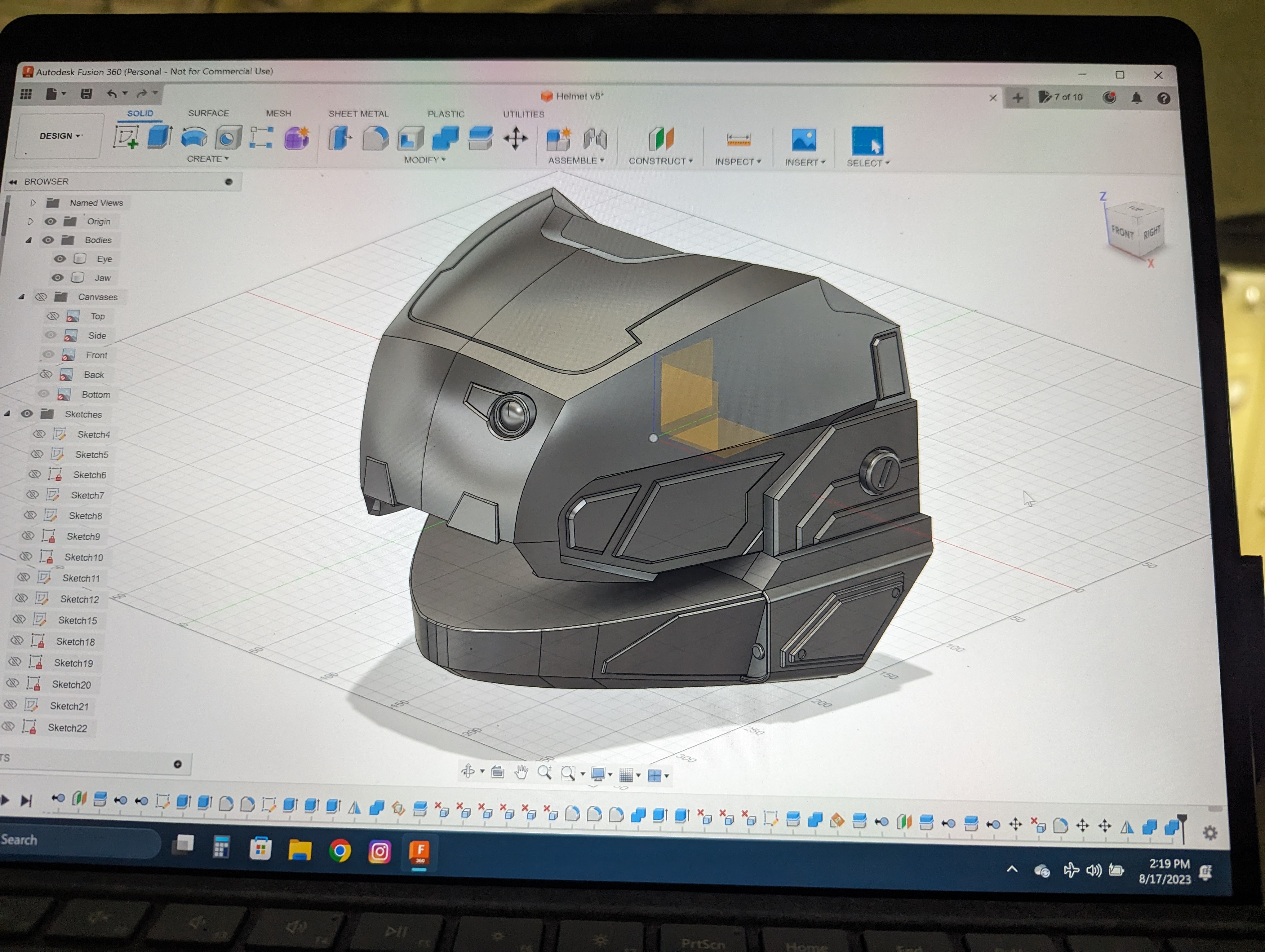The height and width of the screenshot is (952, 1265).
Task: Select the Create Sketch tool icon
Action: (126, 138)
